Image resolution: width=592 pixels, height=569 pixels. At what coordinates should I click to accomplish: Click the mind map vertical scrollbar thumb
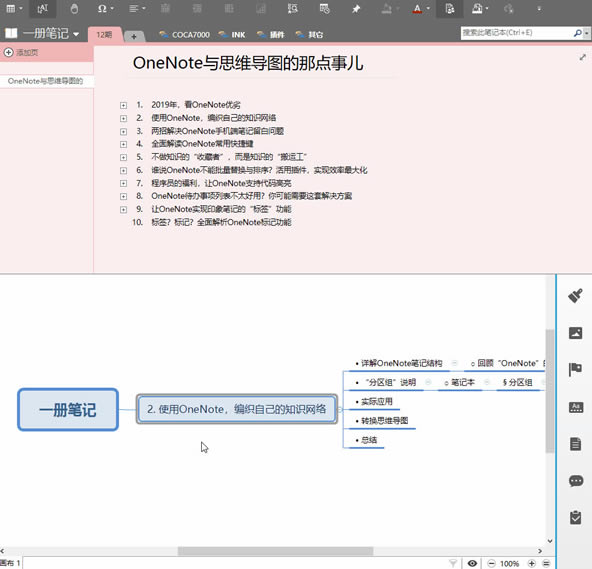click(x=550, y=390)
